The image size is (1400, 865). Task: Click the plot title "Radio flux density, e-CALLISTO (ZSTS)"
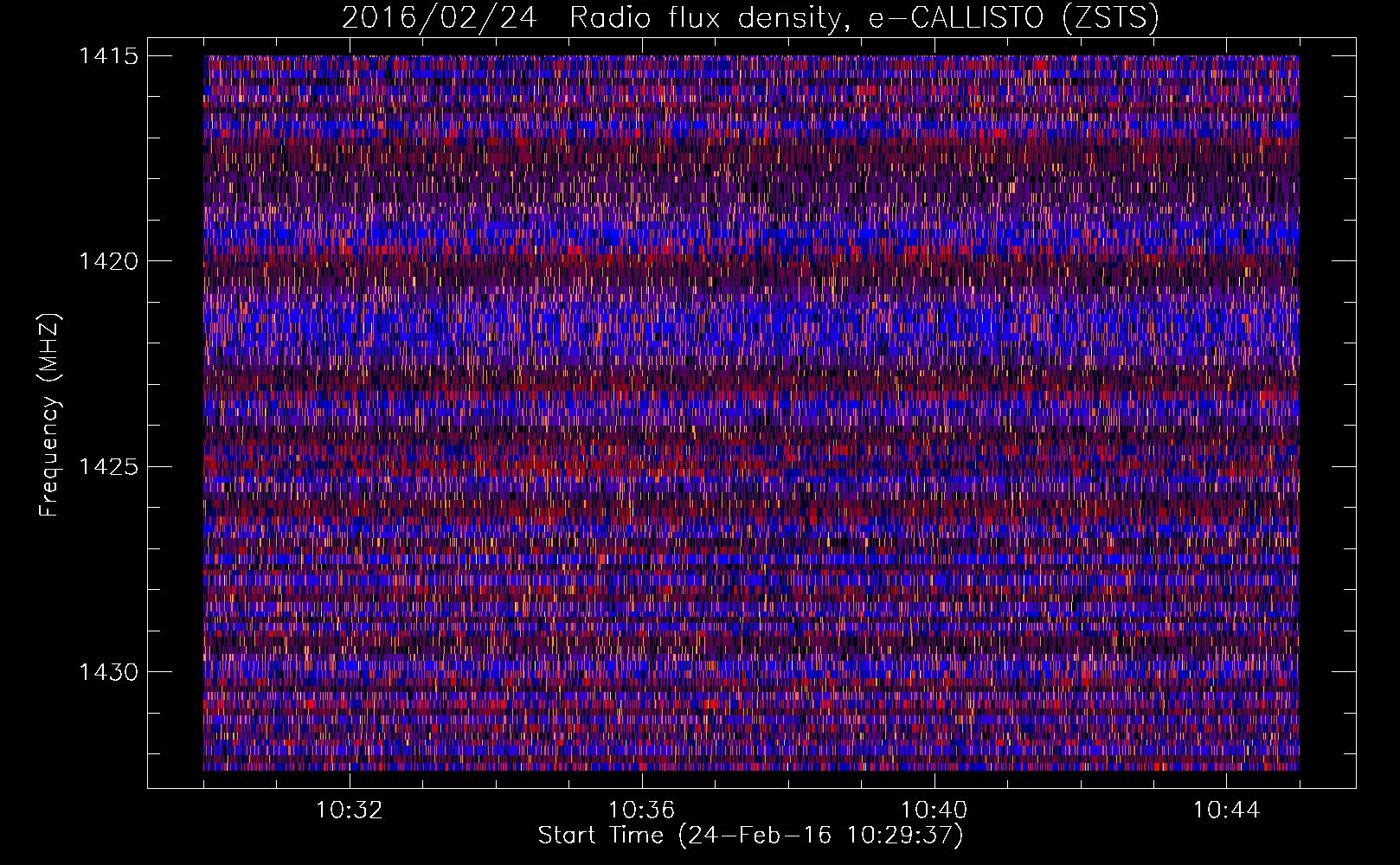click(864, 17)
